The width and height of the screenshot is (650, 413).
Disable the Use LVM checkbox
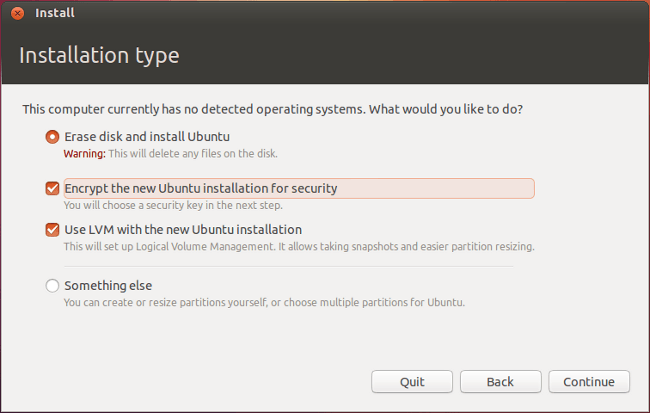coord(52,230)
